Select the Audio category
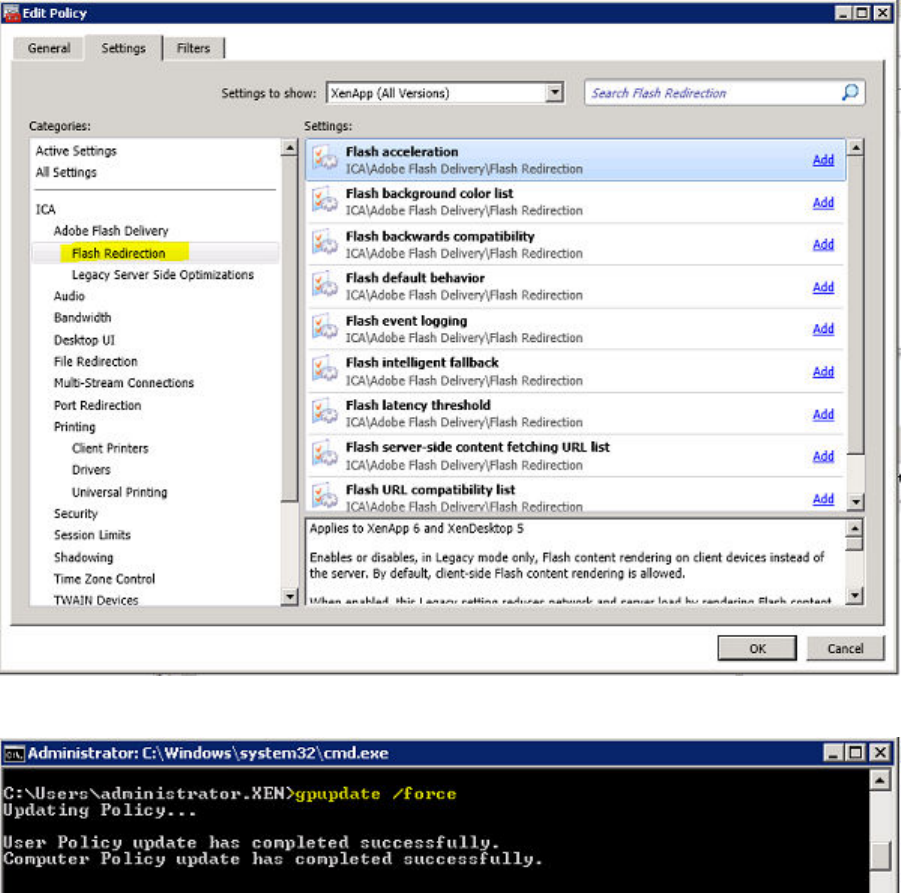 pyautogui.click(x=69, y=296)
